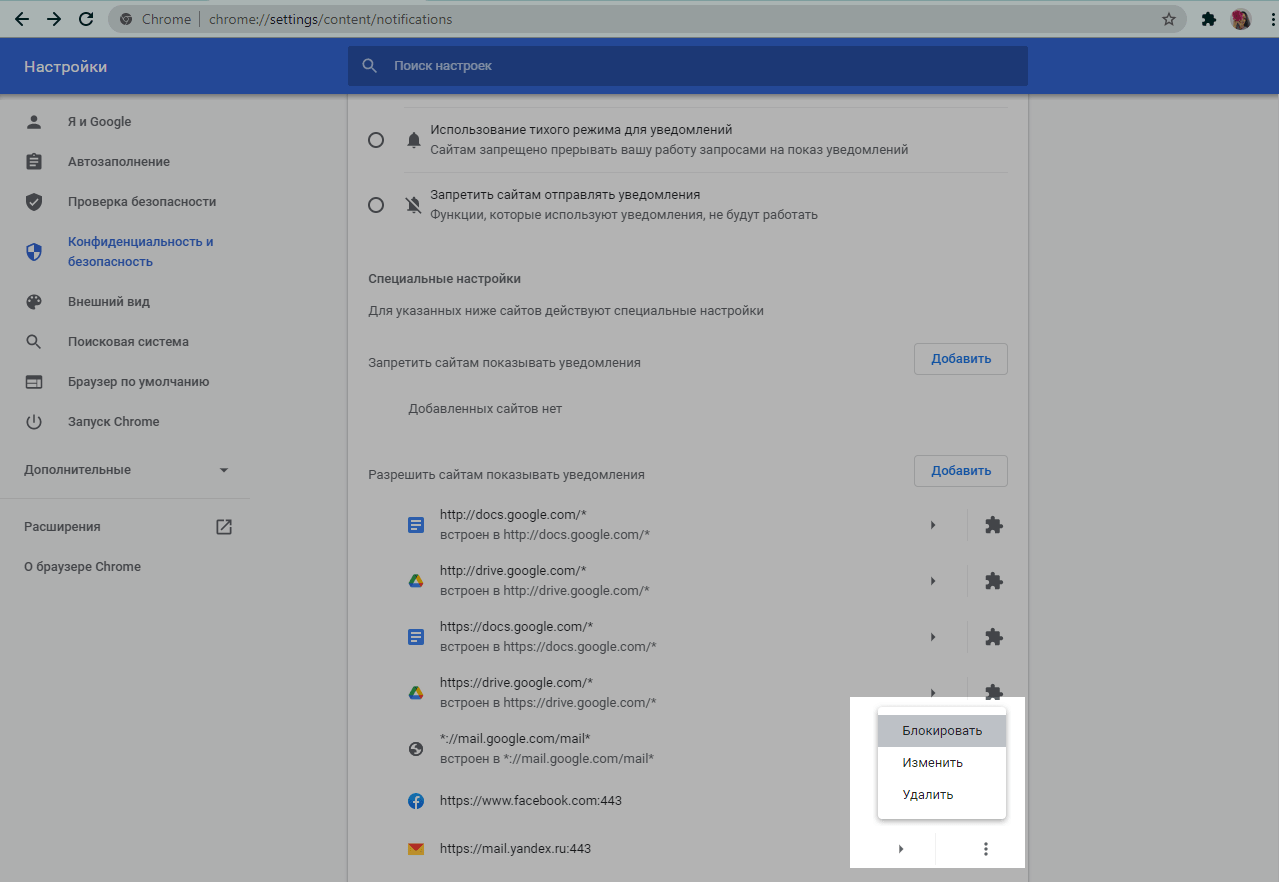This screenshot has height=882, width=1279.
Task: Click the browser window icon for default browser
Action: (x=34, y=382)
